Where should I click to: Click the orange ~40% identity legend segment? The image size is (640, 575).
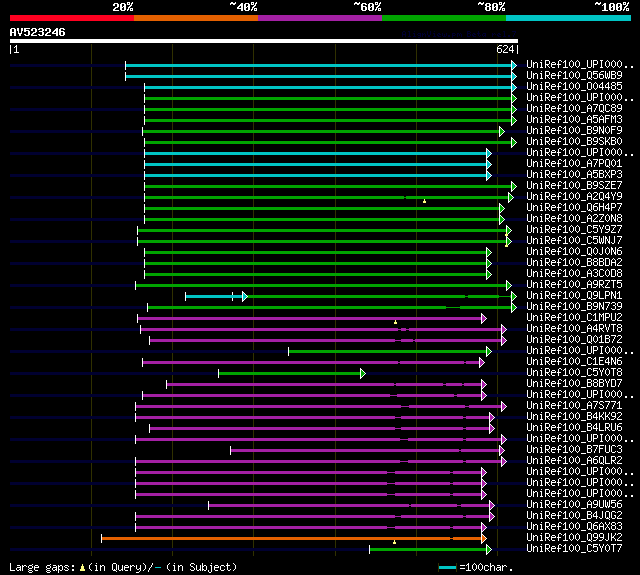pos(196,18)
